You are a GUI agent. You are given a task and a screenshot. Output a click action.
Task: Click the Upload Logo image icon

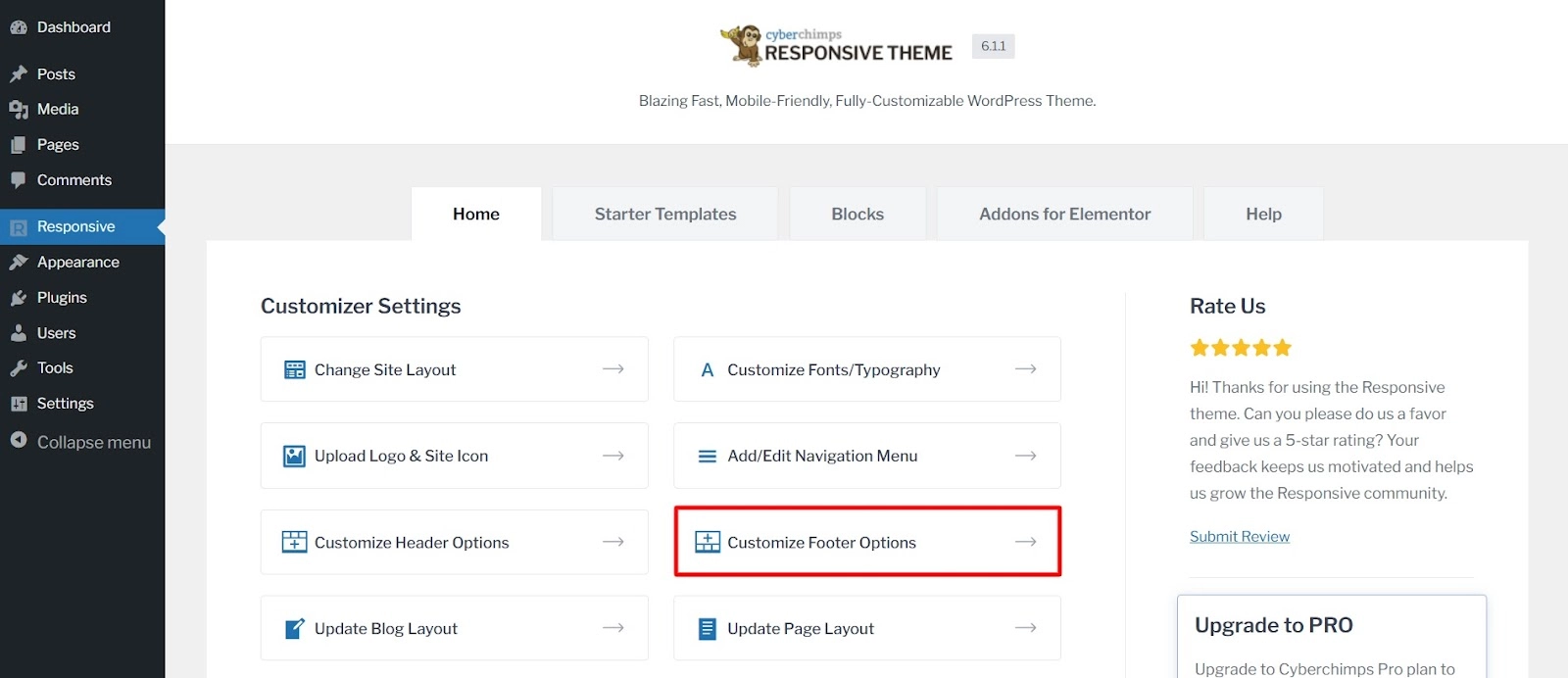tap(294, 456)
